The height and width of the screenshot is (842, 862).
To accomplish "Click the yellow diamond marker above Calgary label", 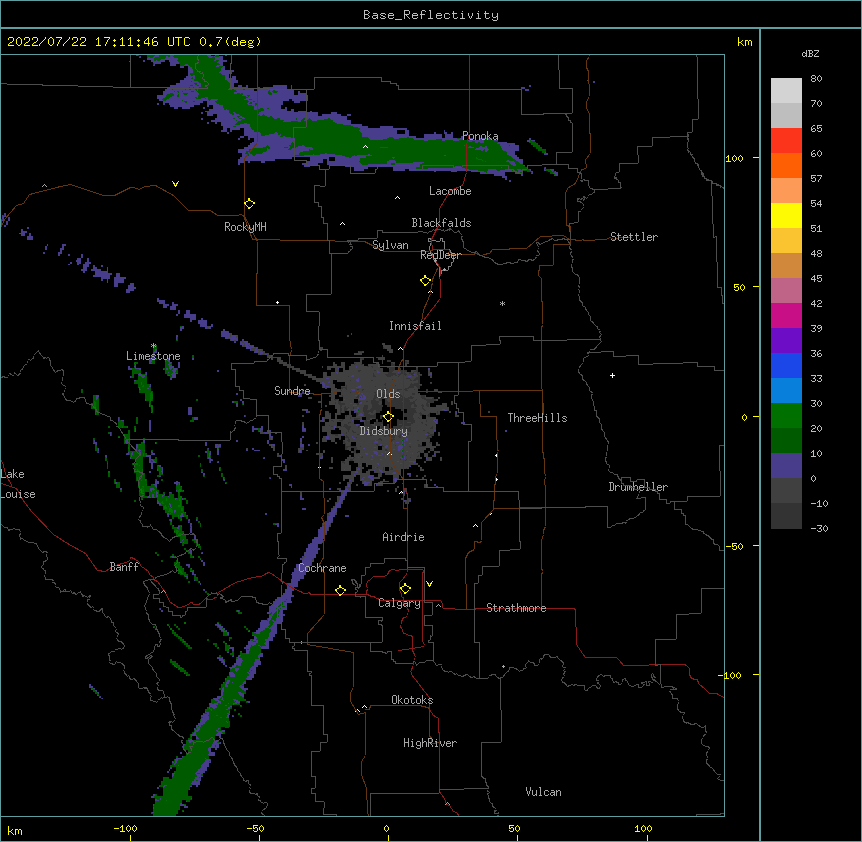I will click(405, 589).
